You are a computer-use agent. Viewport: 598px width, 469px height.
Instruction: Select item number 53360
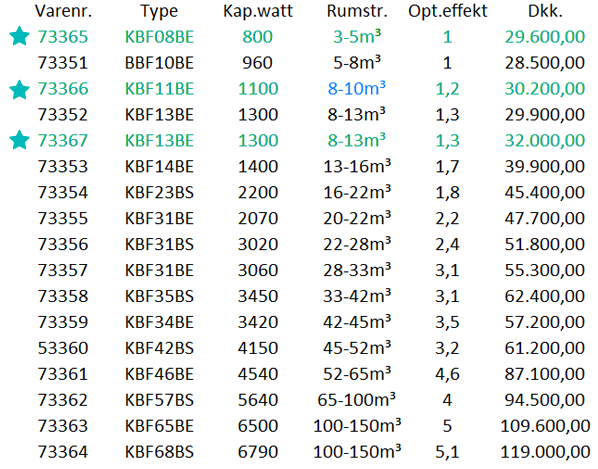[x=63, y=348]
